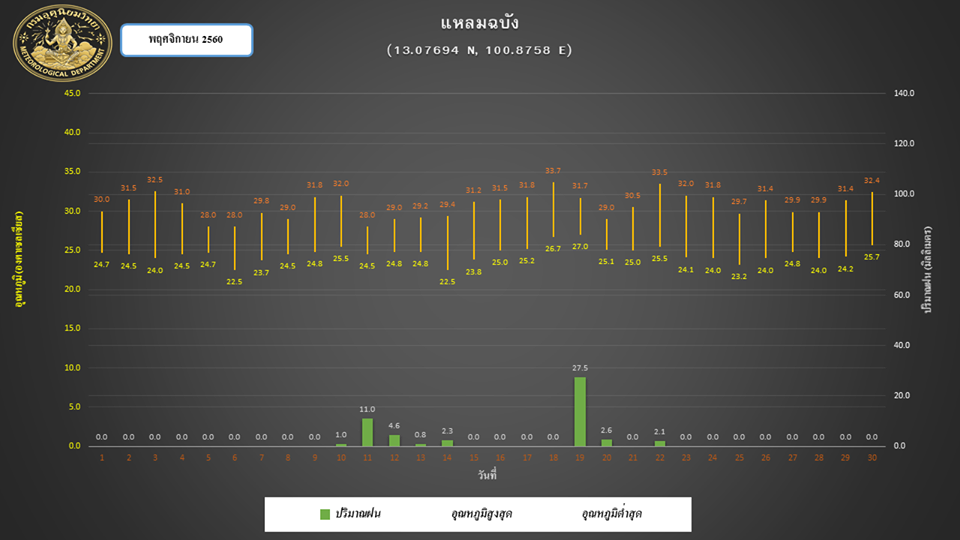Click the 32.5 maximum temperature label
This screenshot has width=960, height=540.
155,180
